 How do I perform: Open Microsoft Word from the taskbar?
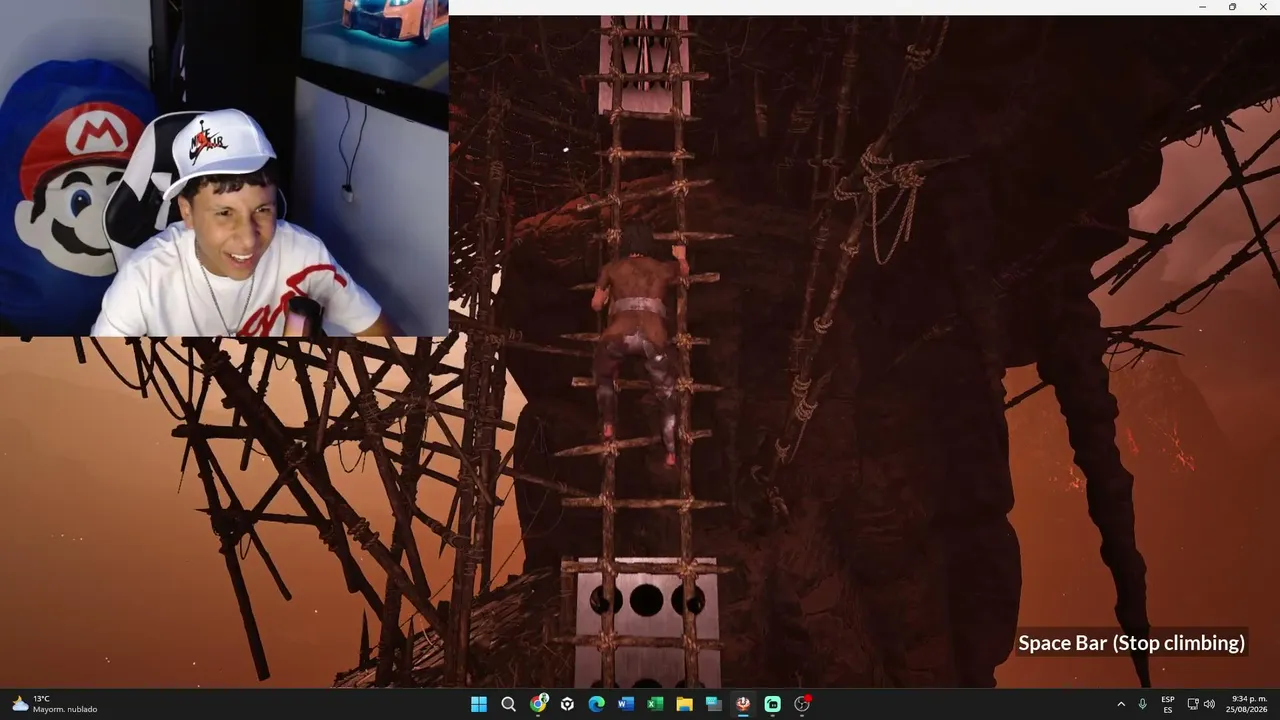pos(626,704)
